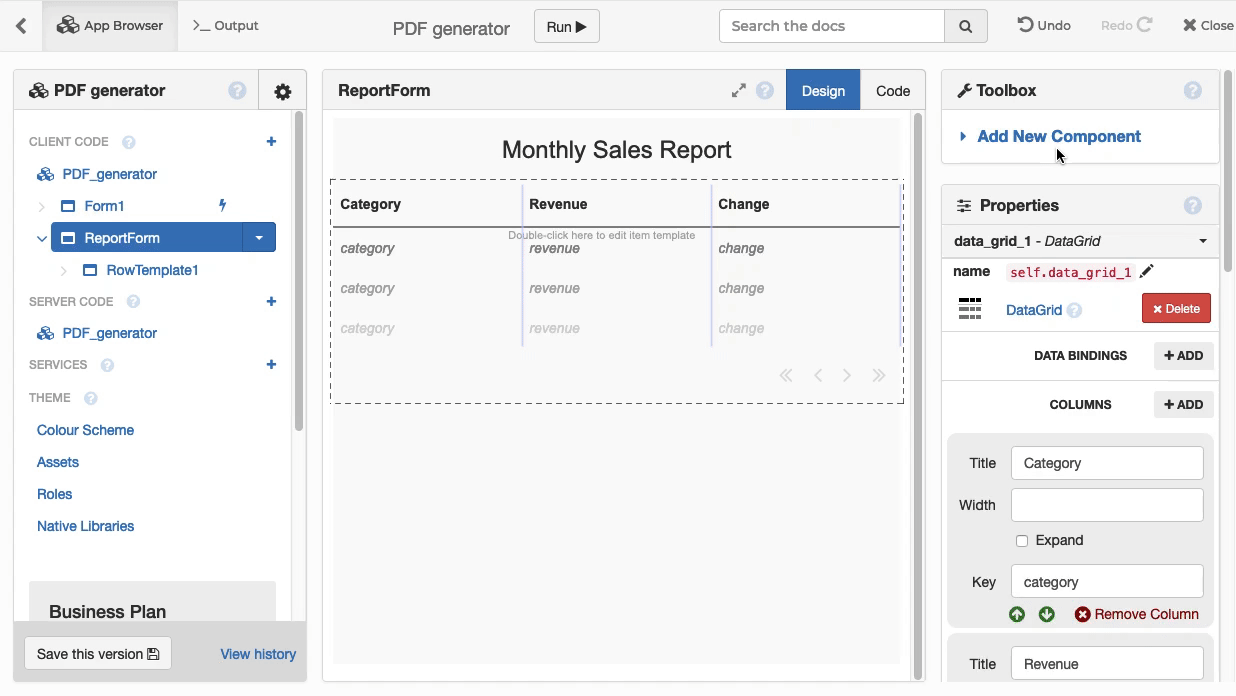Open the View history link
The width and height of the screenshot is (1236, 696).
[258, 654]
